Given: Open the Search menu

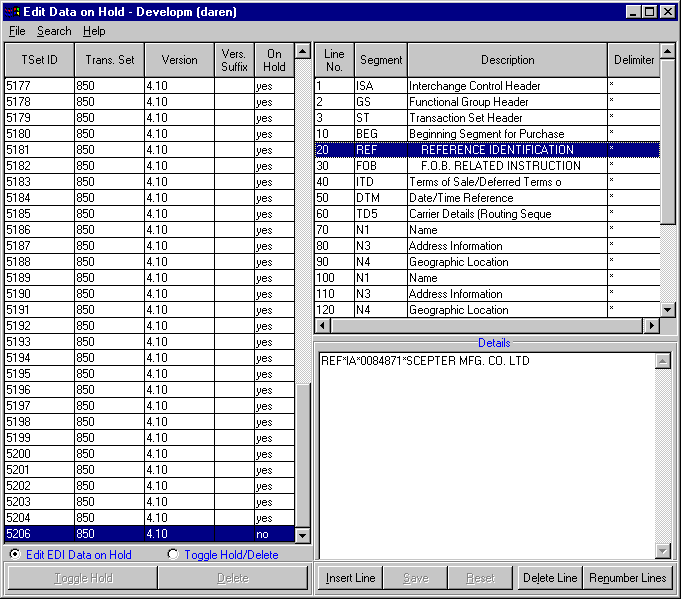Looking at the screenshot, I should tap(54, 31).
